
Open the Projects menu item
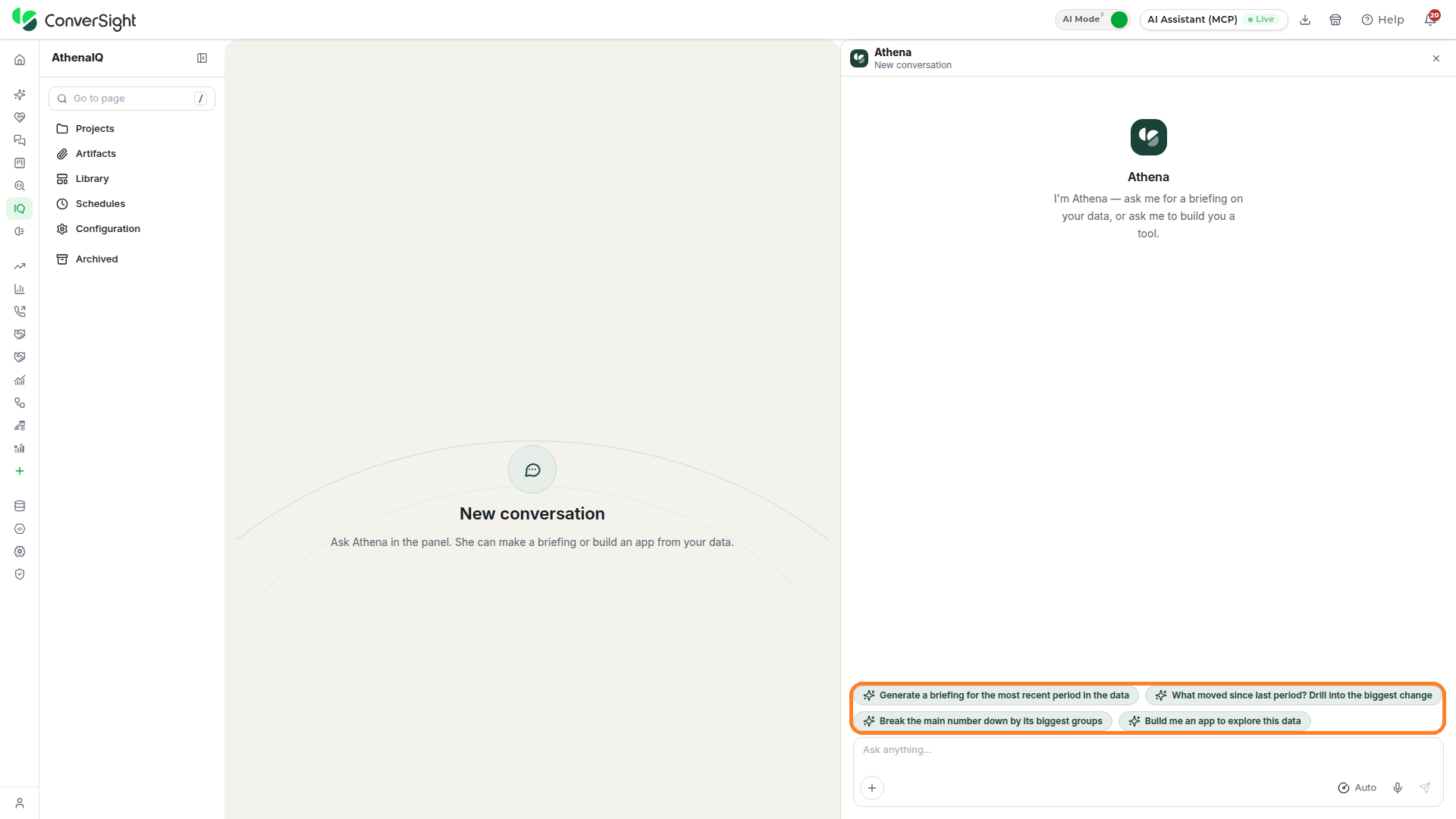pos(132,129)
